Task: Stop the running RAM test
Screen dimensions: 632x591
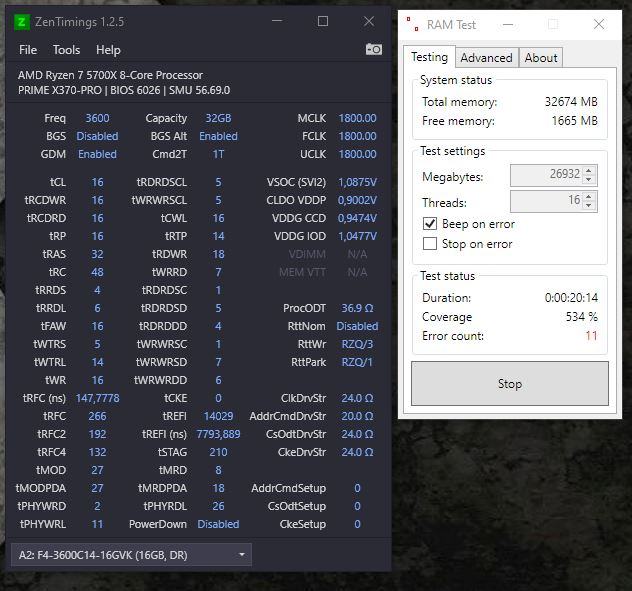Action: tap(510, 383)
